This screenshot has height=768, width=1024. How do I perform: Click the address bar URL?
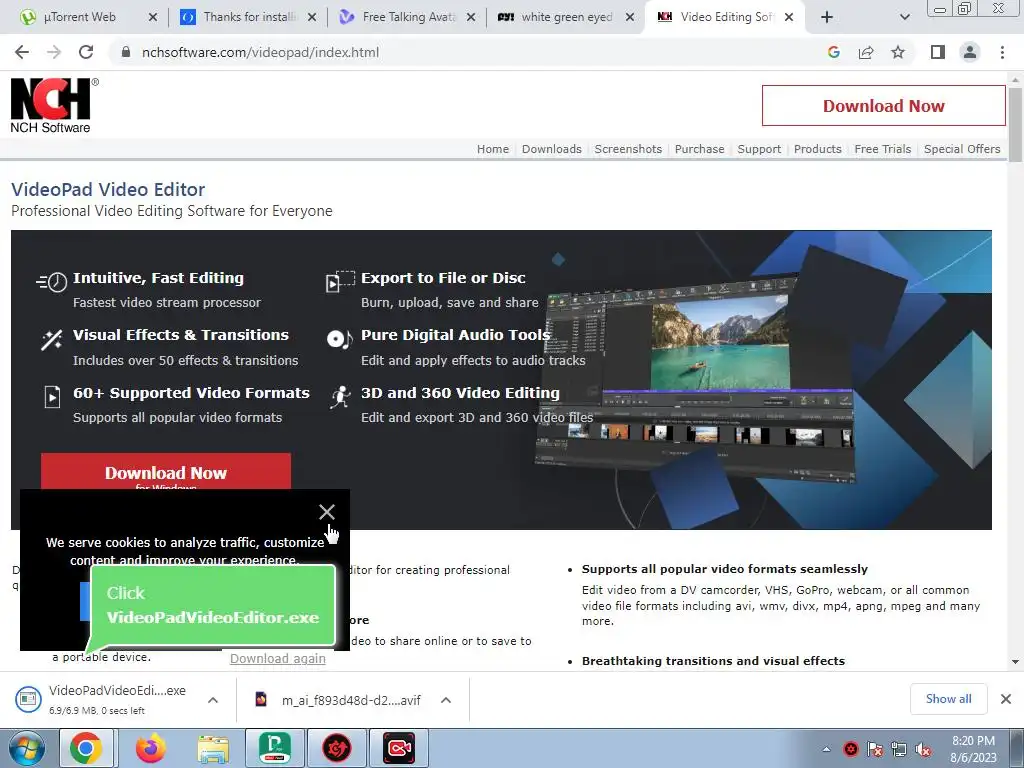[261, 52]
